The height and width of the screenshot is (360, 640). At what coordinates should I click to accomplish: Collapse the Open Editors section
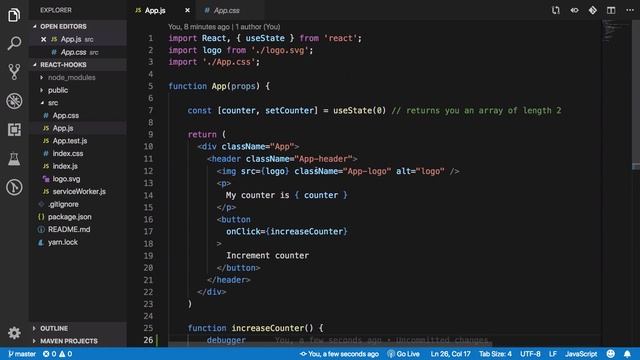(x=78, y=26)
